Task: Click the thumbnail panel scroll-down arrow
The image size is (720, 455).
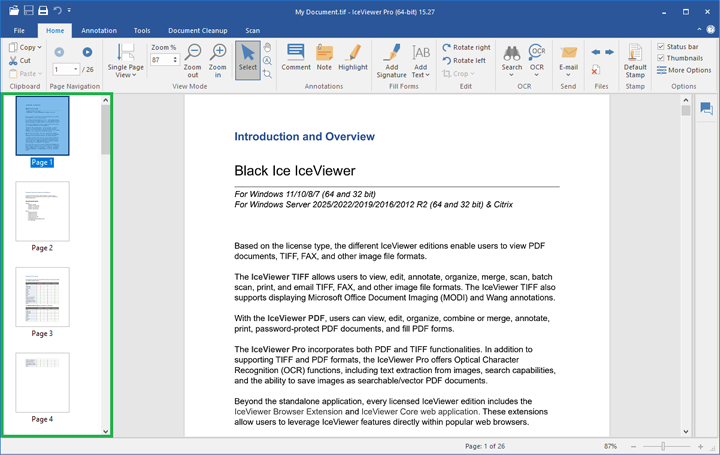Action: pos(106,431)
